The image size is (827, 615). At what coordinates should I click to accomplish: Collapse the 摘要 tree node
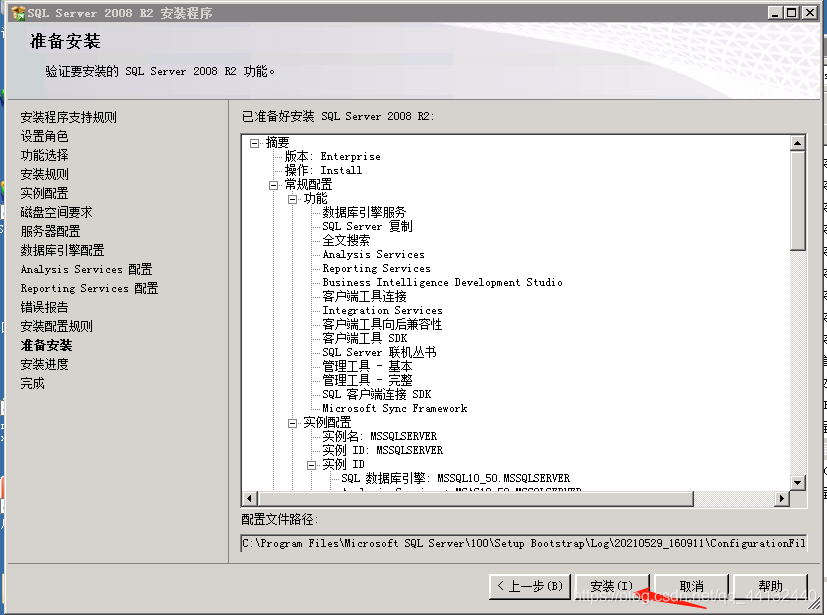coord(255,143)
